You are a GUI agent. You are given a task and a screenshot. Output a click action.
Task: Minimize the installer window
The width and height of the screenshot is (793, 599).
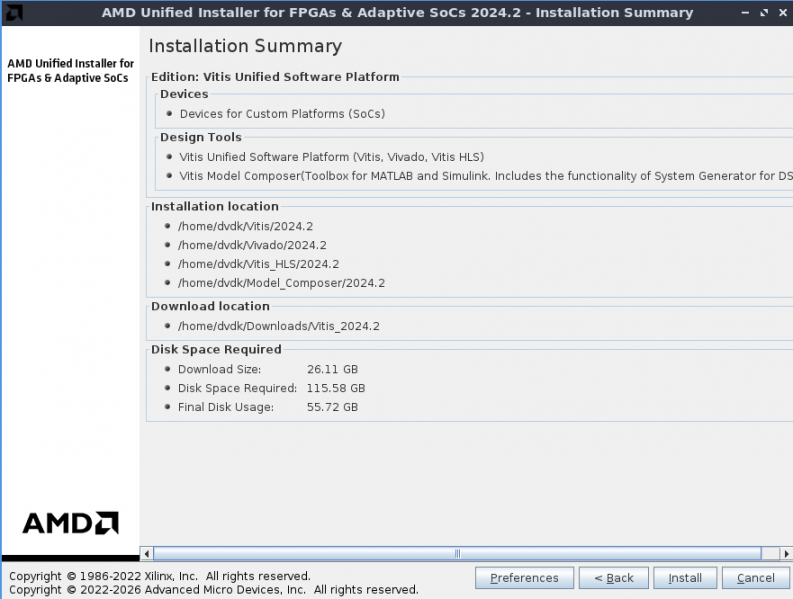[x=745, y=13]
